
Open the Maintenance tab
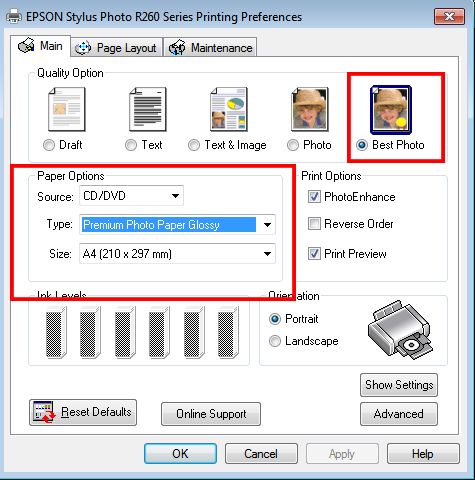210,48
